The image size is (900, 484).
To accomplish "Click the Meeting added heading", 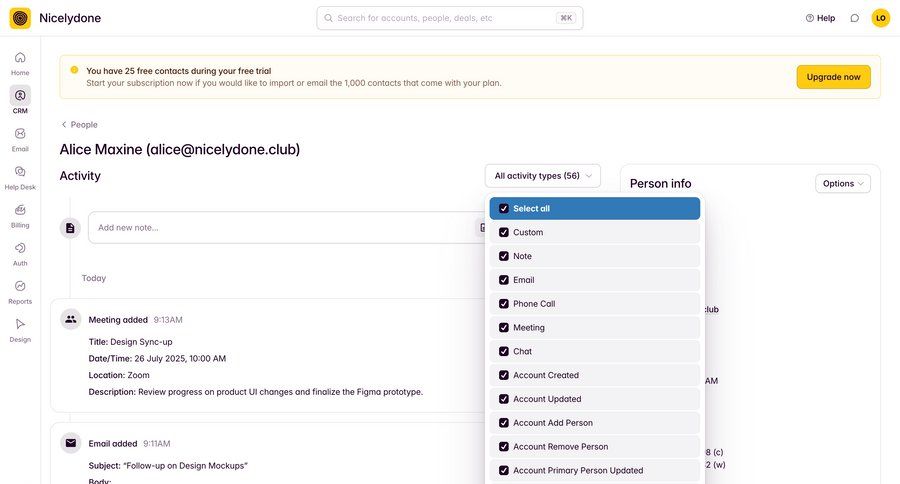I will click(118, 320).
